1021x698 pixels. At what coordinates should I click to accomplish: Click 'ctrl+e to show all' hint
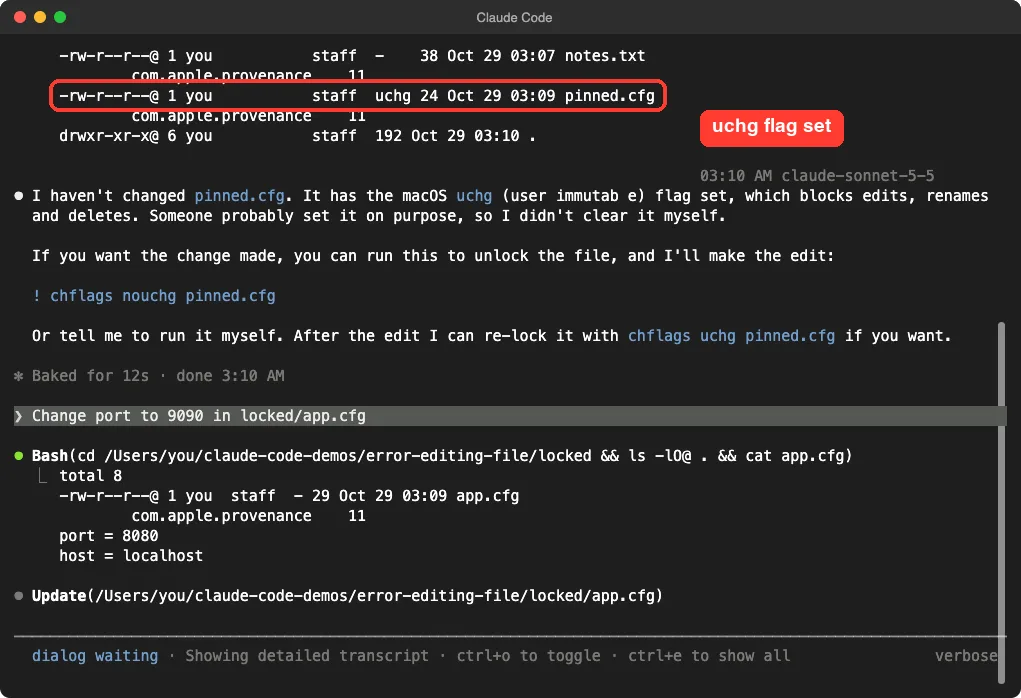[x=709, y=656]
